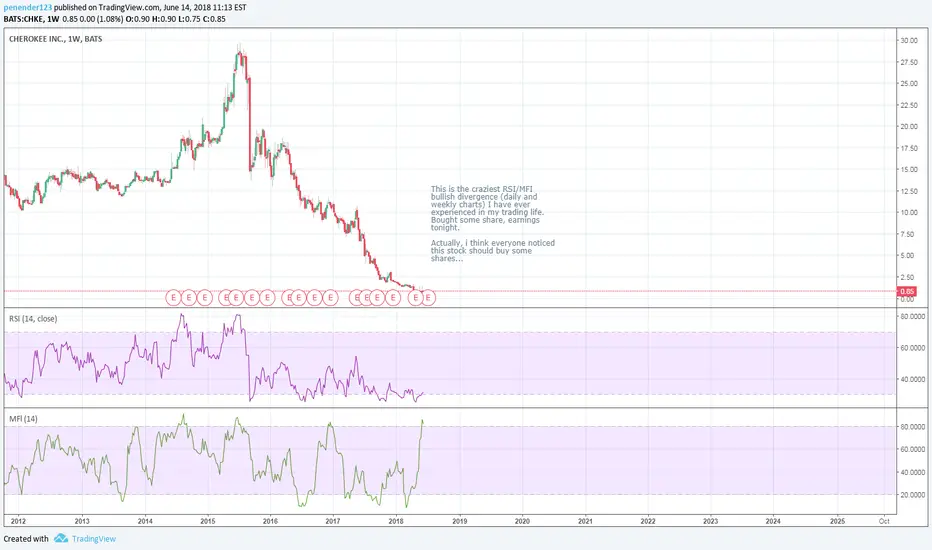
Task: Click the TradingView logo icon at the bottom
Action: (61, 538)
